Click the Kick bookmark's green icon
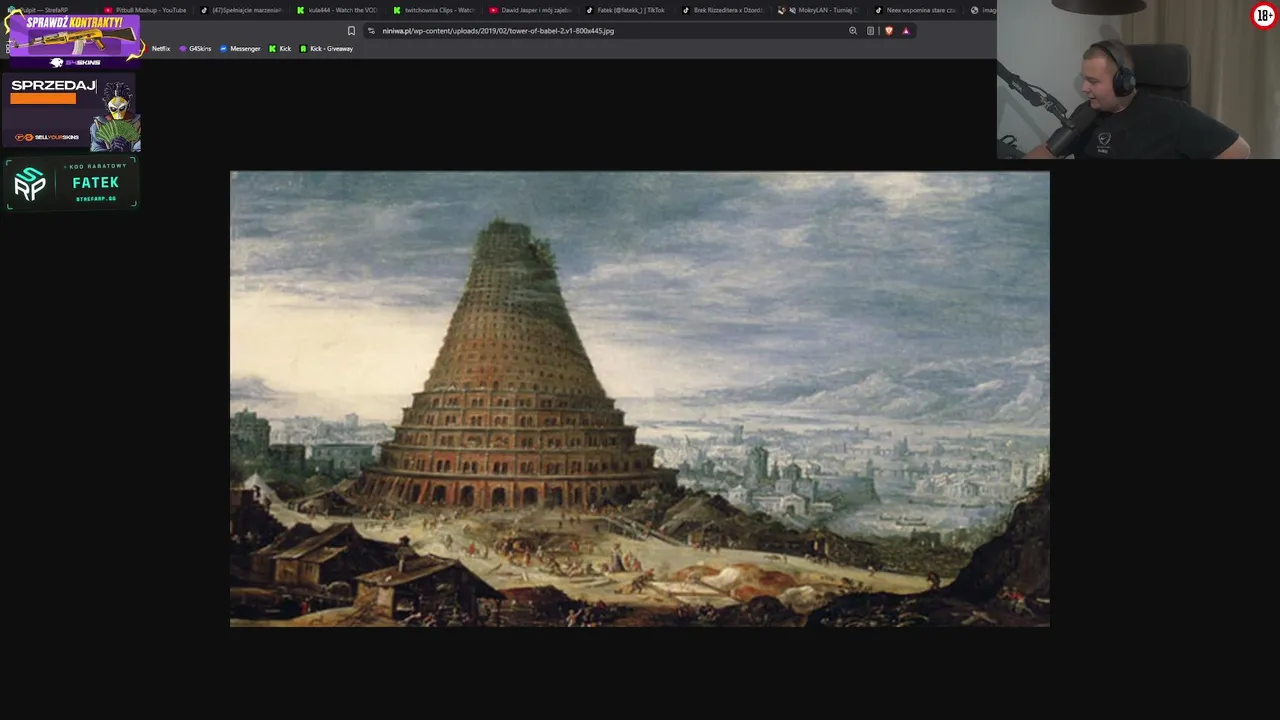This screenshot has height=720, width=1280. 273,49
